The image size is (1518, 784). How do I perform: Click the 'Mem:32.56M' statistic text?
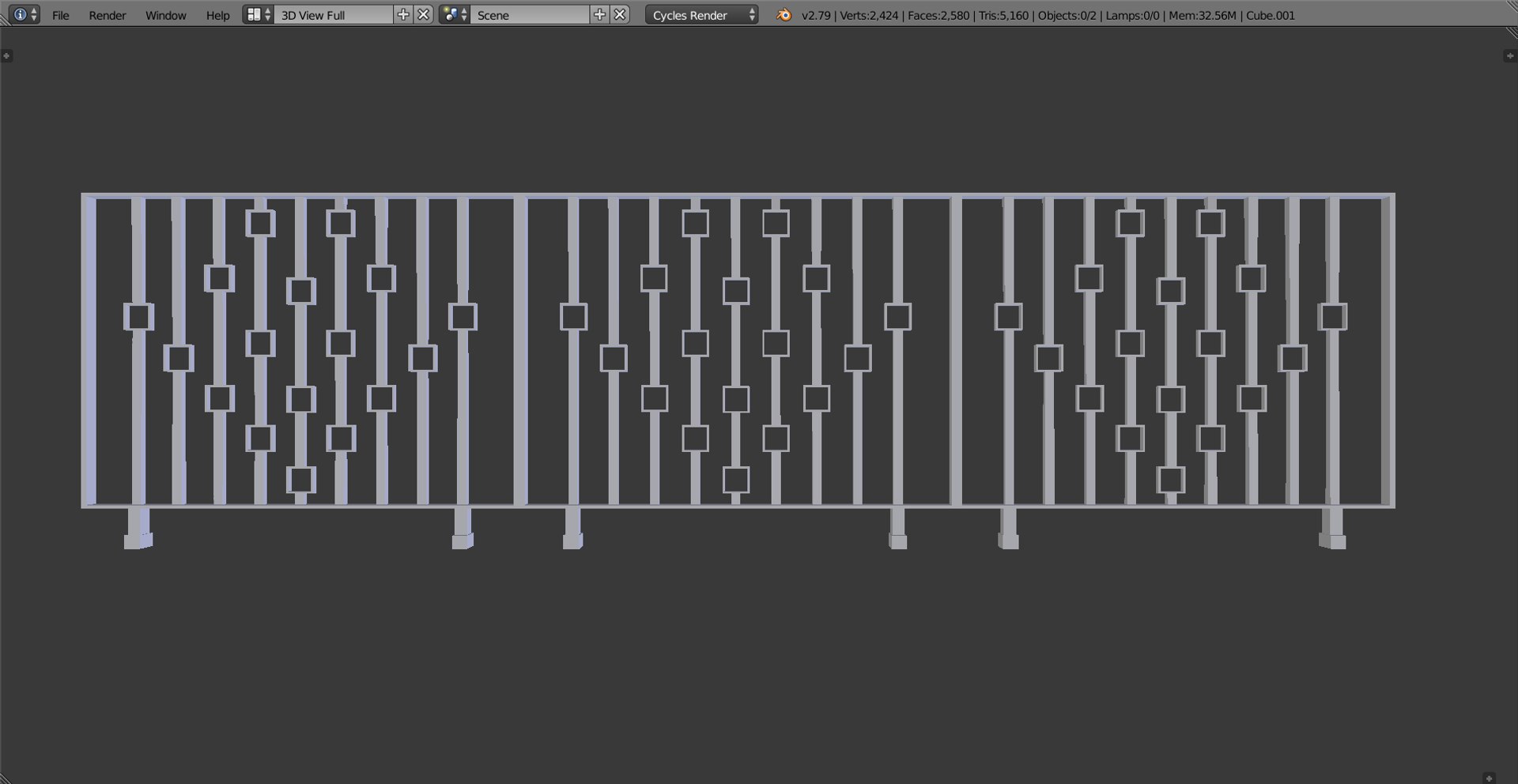click(1203, 15)
